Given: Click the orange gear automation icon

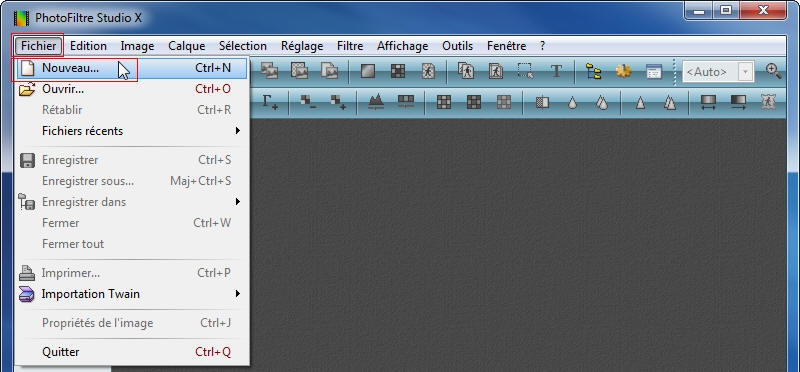Looking at the screenshot, I should (x=623, y=71).
